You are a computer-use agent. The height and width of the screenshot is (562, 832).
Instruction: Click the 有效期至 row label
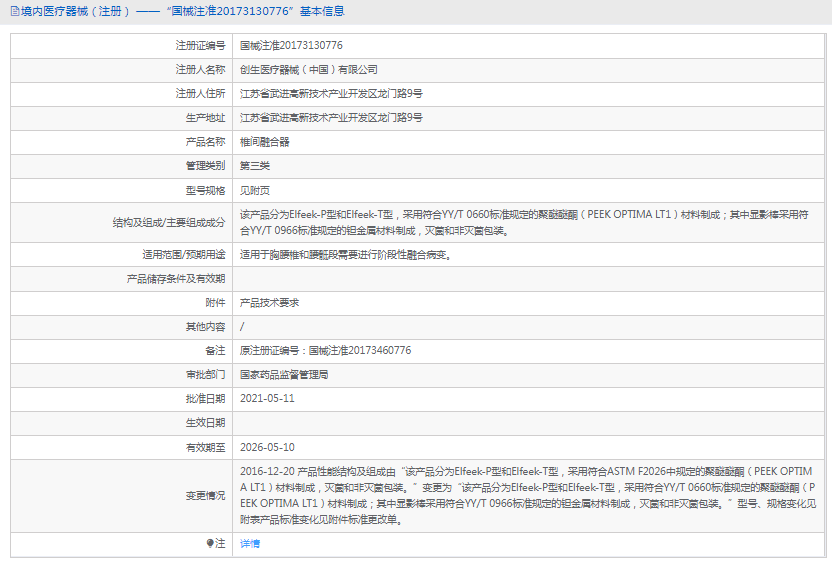(205, 447)
